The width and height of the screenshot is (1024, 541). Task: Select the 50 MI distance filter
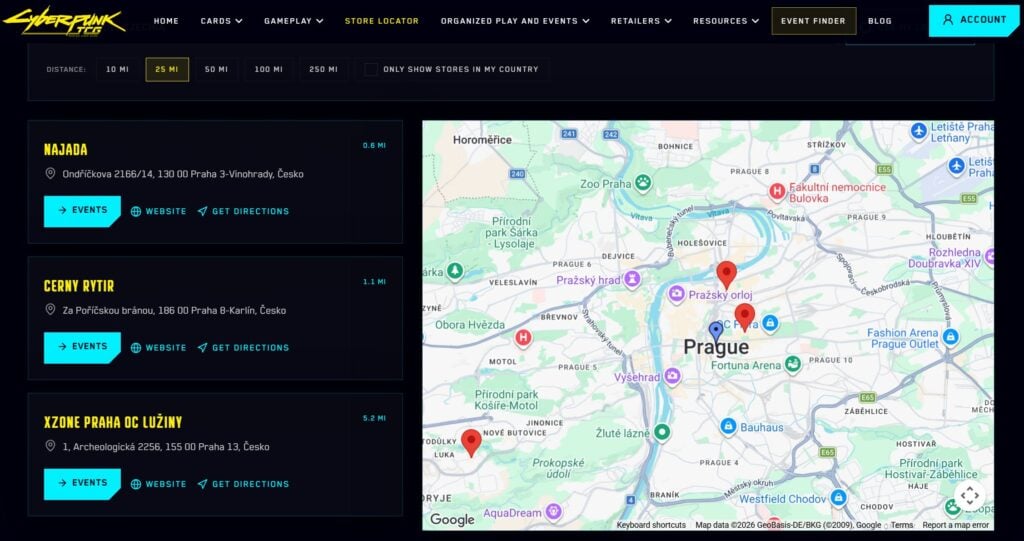(216, 69)
